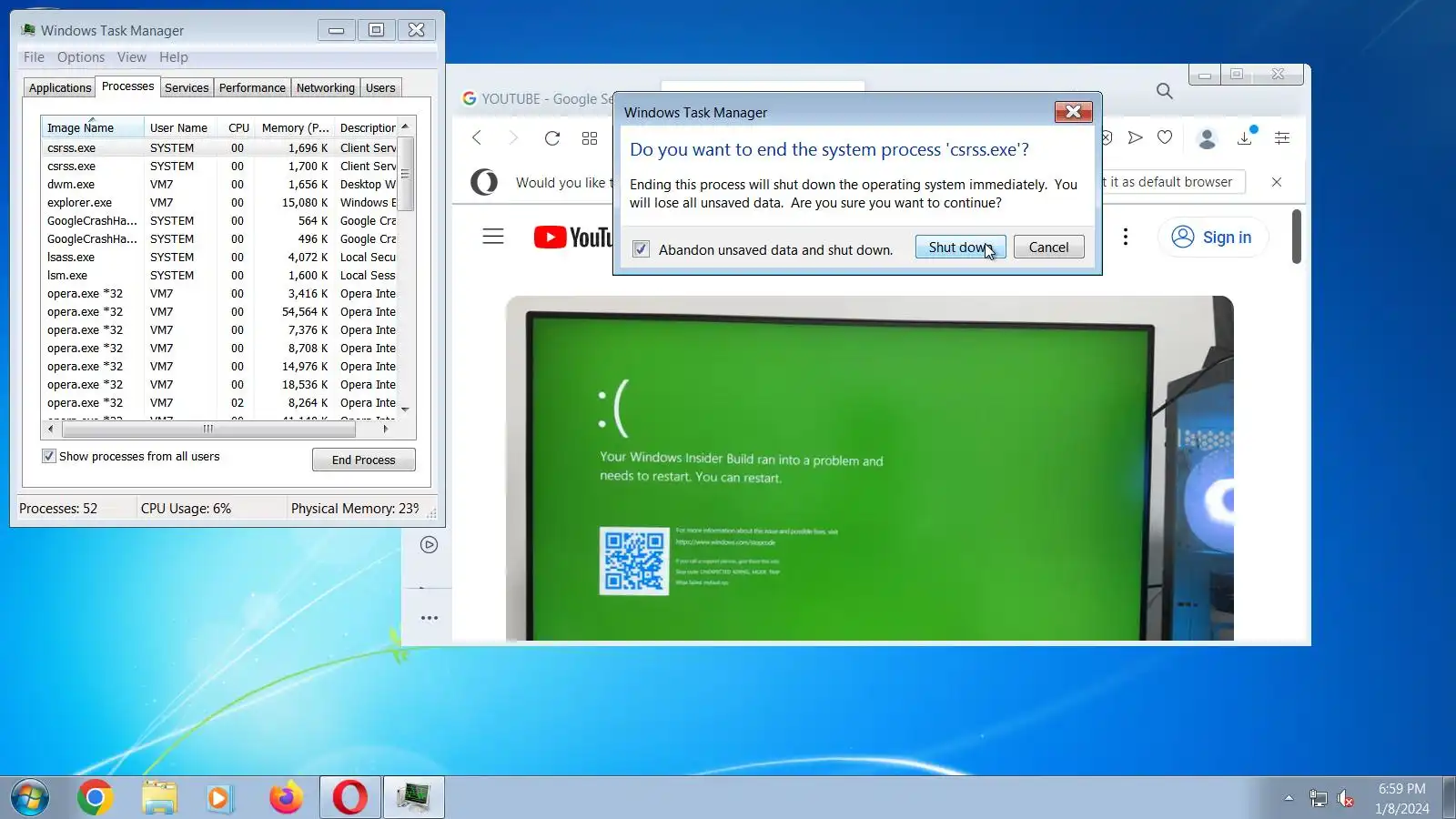This screenshot has width=1456, height=819.
Task: Open the green crash-screen video thumbnail
Action: point(870,469)
